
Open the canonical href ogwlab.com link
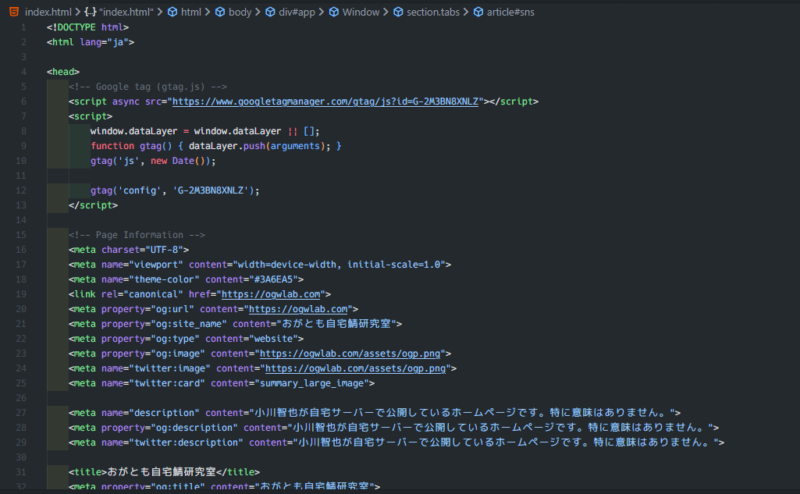point(270,295)
